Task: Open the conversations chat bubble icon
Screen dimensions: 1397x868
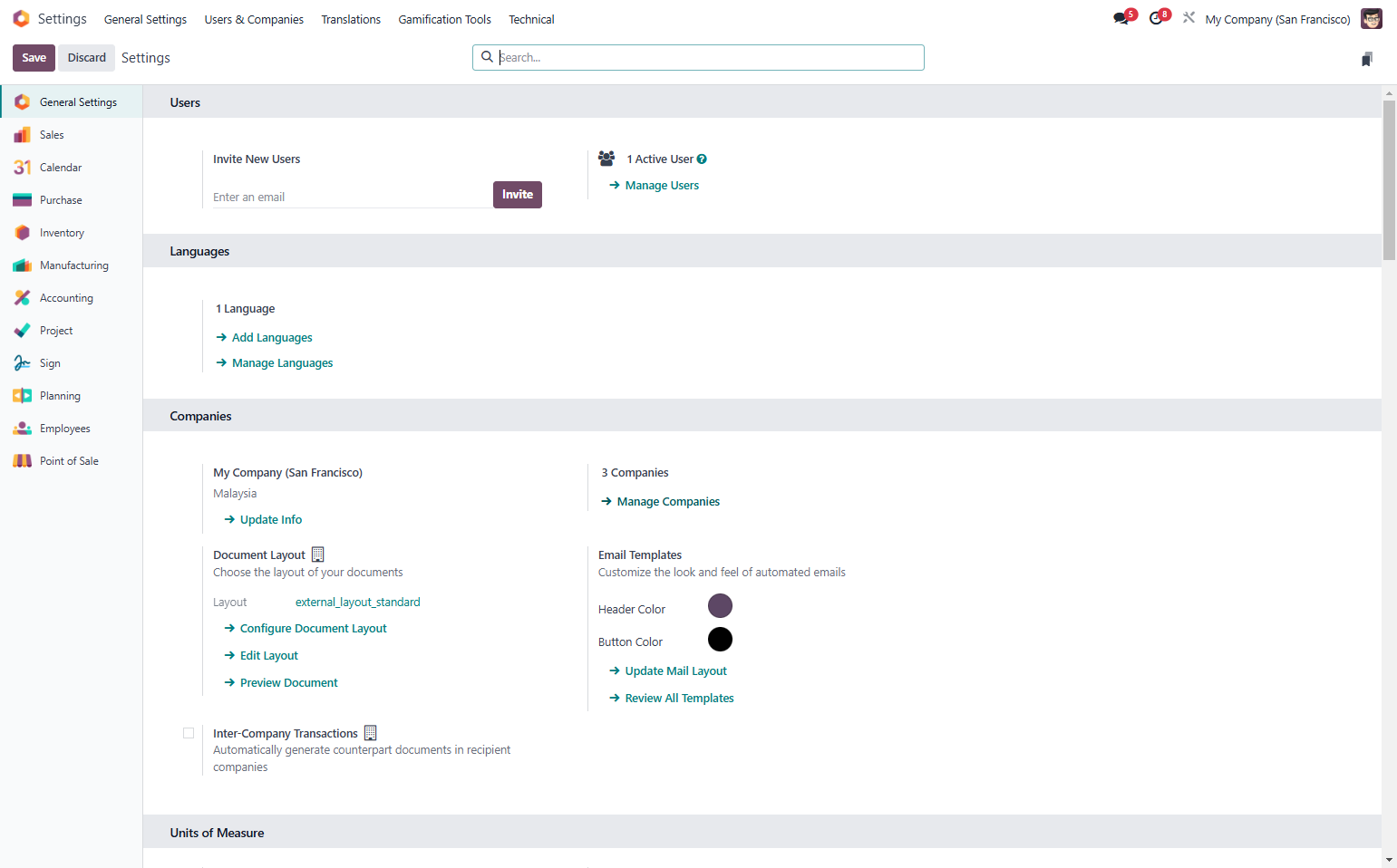Action: pos(1121,19)
